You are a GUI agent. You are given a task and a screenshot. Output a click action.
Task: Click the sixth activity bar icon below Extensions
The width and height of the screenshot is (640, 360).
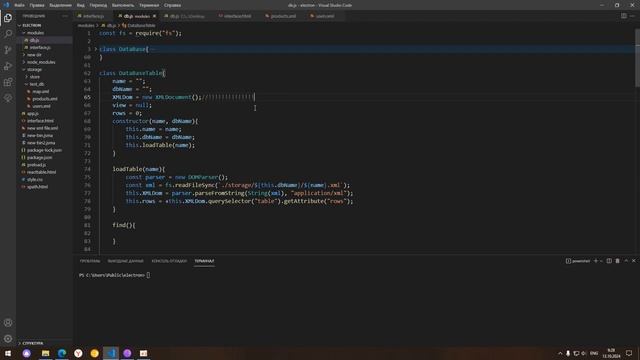(x=8, y=98)
